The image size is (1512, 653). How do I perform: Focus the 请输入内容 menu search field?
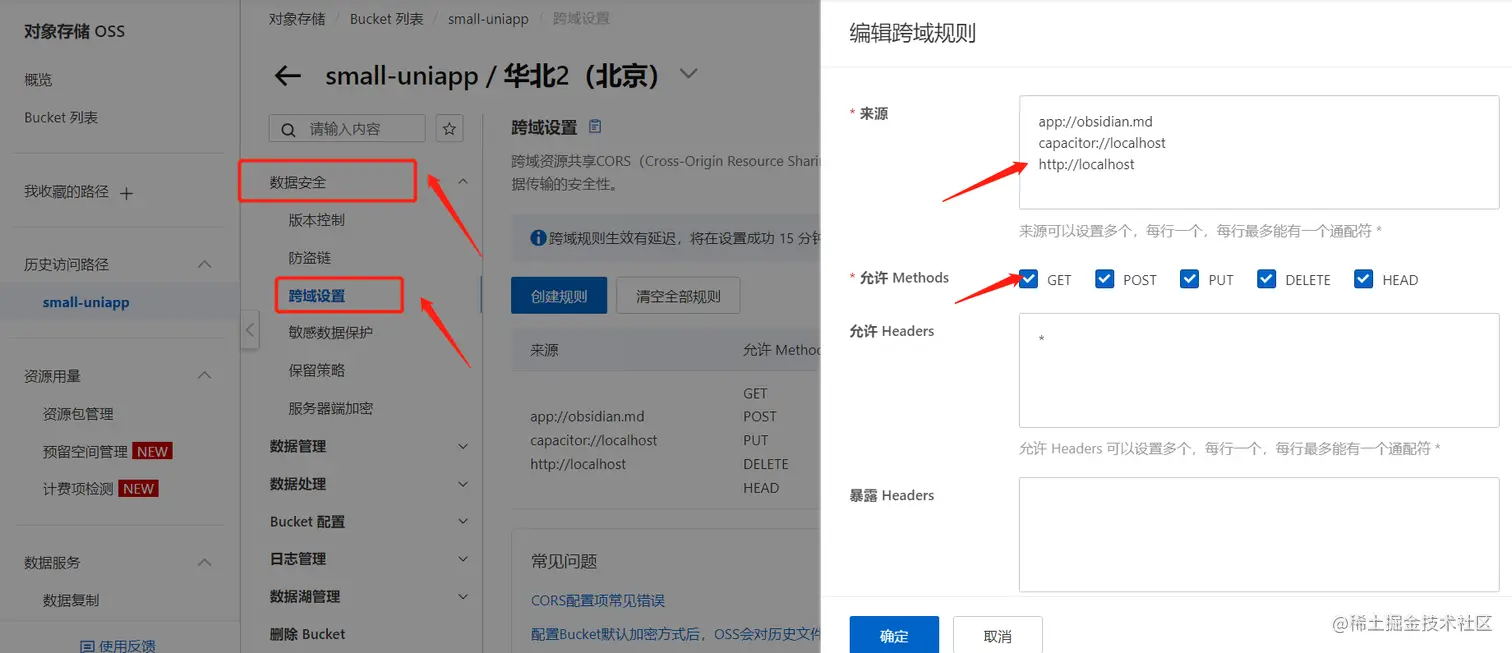coord(347,128)
